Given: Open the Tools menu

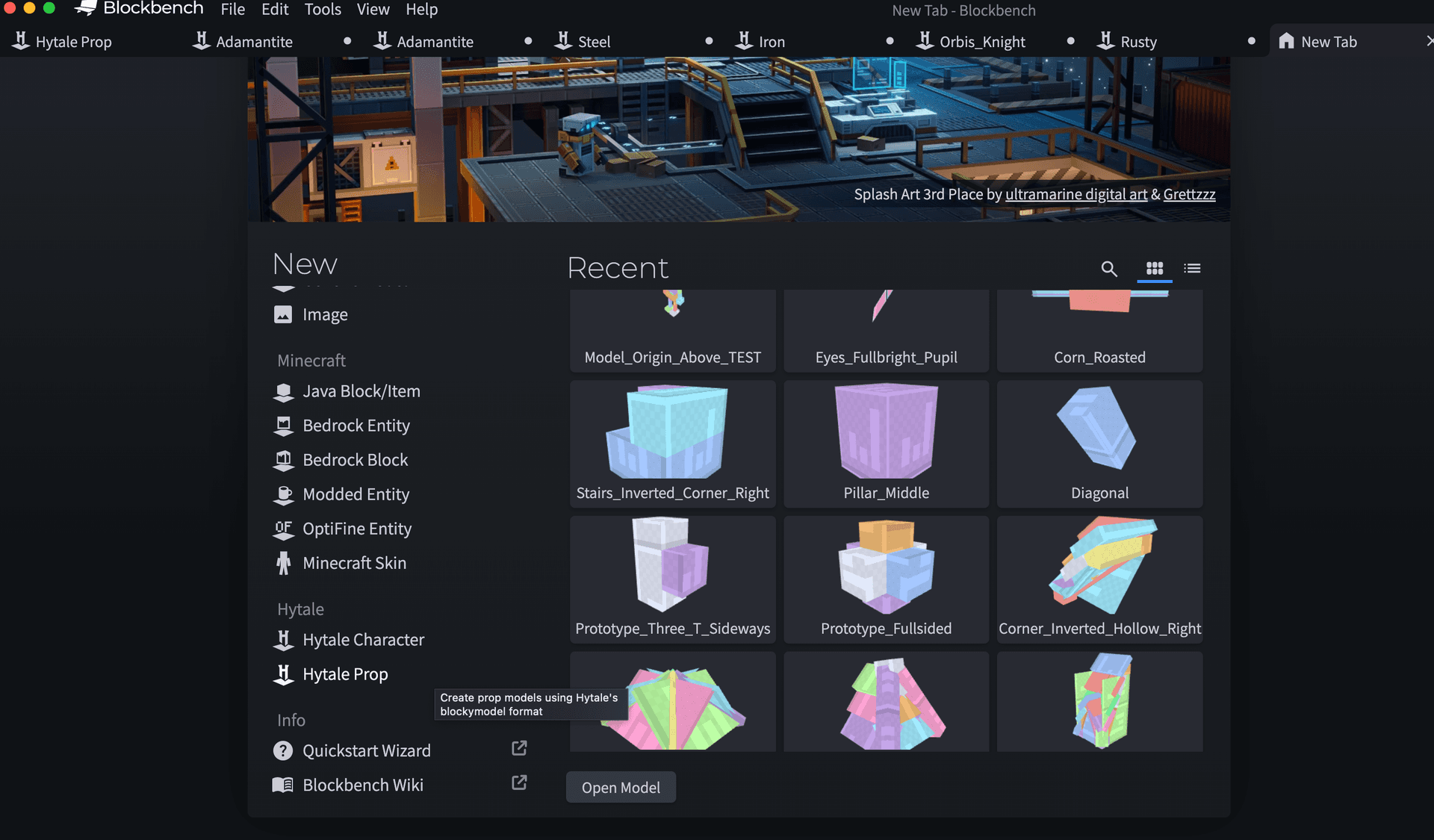Looking at the screenshot, I should pos(323,10).
